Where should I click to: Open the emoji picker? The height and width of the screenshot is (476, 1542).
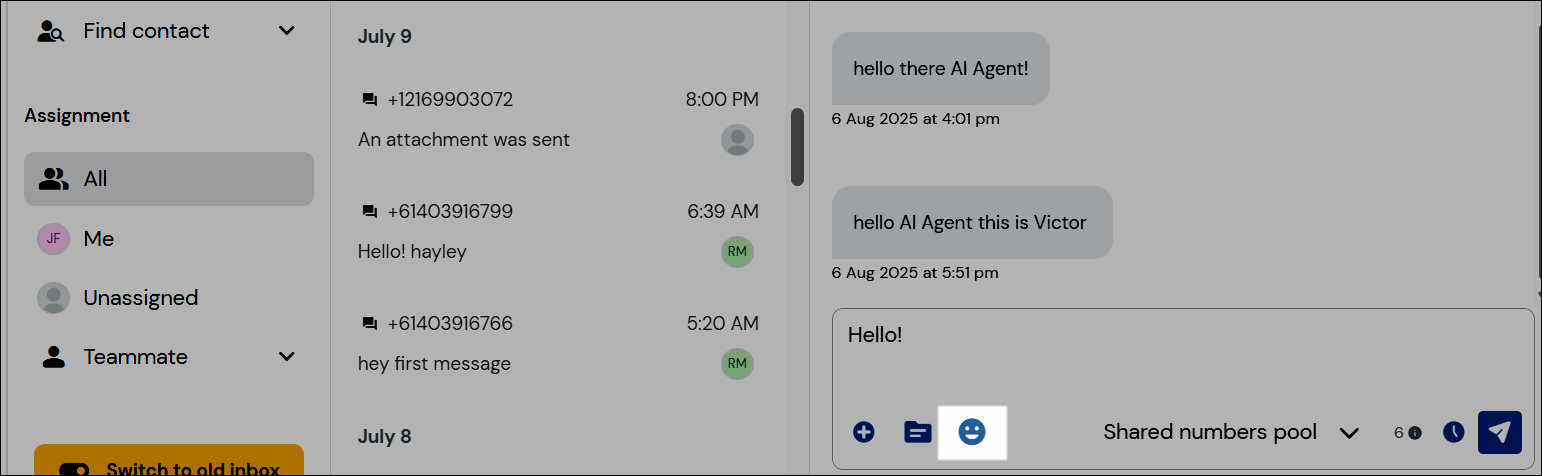pyautogui.click(x=971, y=432)
